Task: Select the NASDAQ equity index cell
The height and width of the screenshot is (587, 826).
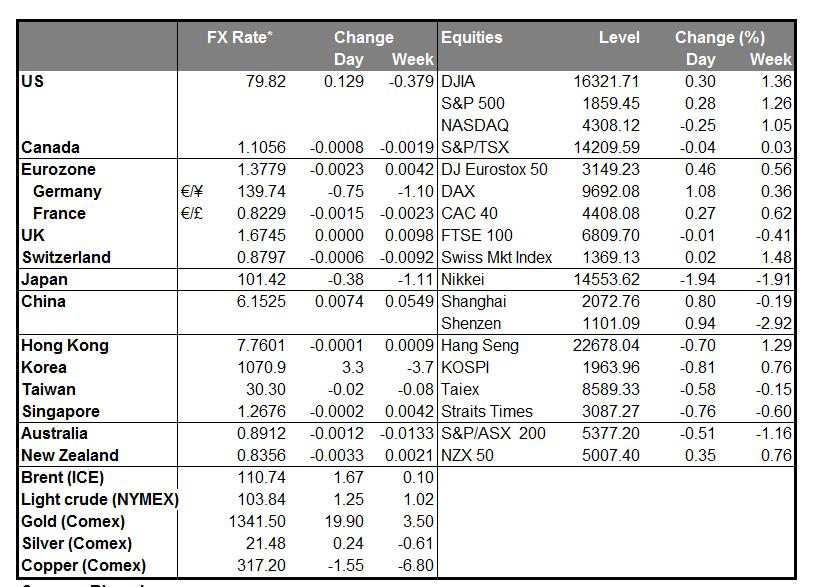Action: (474, 126)
